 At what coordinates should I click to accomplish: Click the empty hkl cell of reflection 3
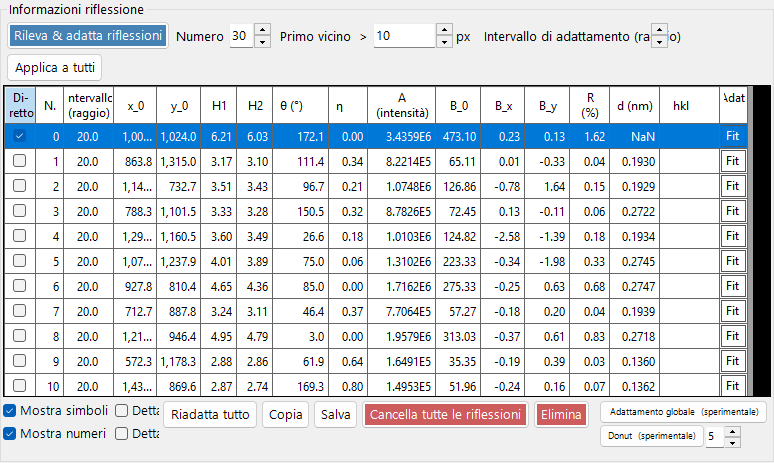click(x=689, y=211)
